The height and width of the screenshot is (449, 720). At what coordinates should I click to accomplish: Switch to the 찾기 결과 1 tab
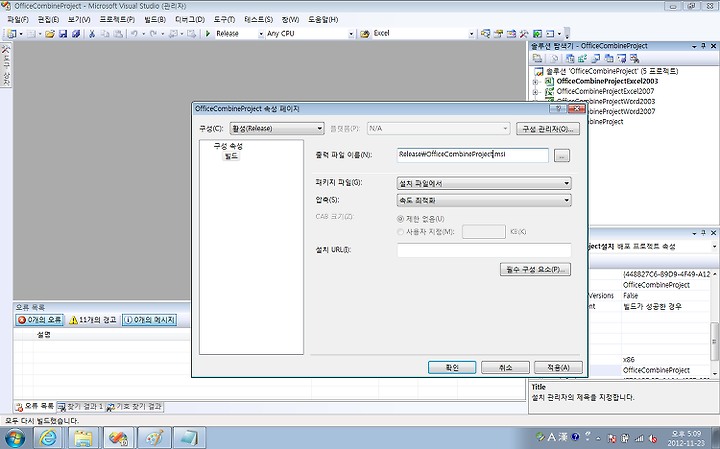(80, 407)
